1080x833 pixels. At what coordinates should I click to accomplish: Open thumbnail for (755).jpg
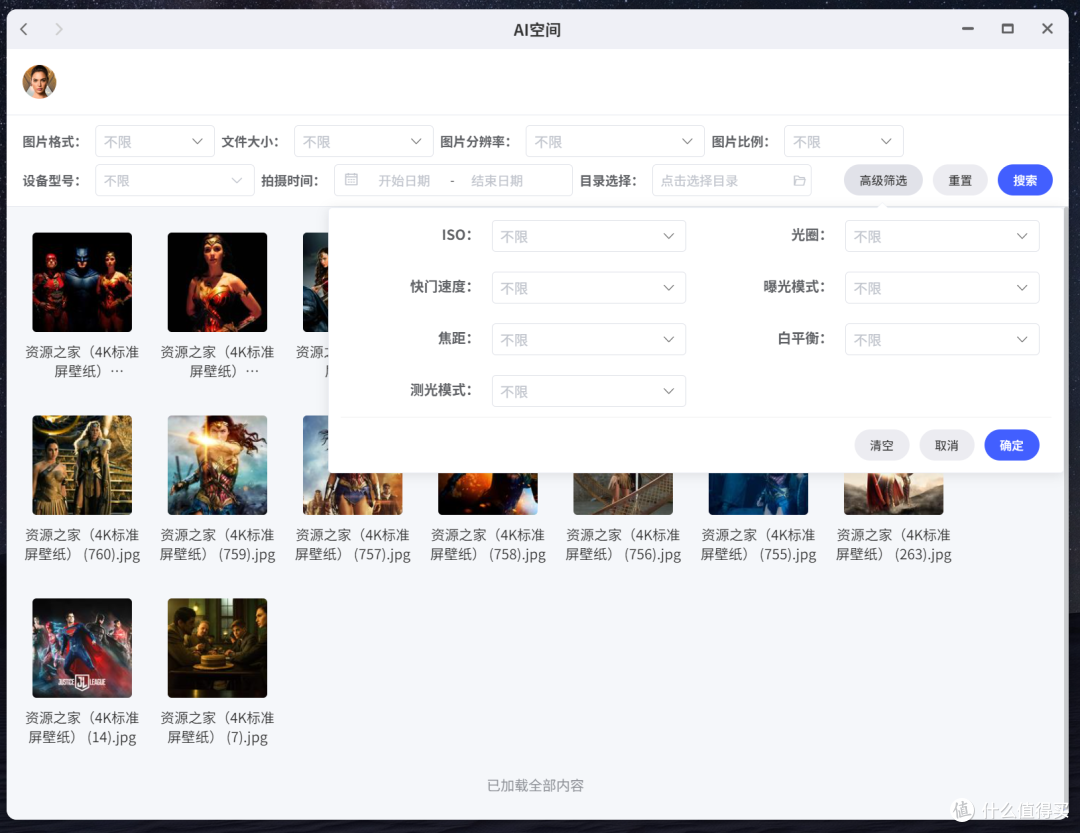point(758,494)
